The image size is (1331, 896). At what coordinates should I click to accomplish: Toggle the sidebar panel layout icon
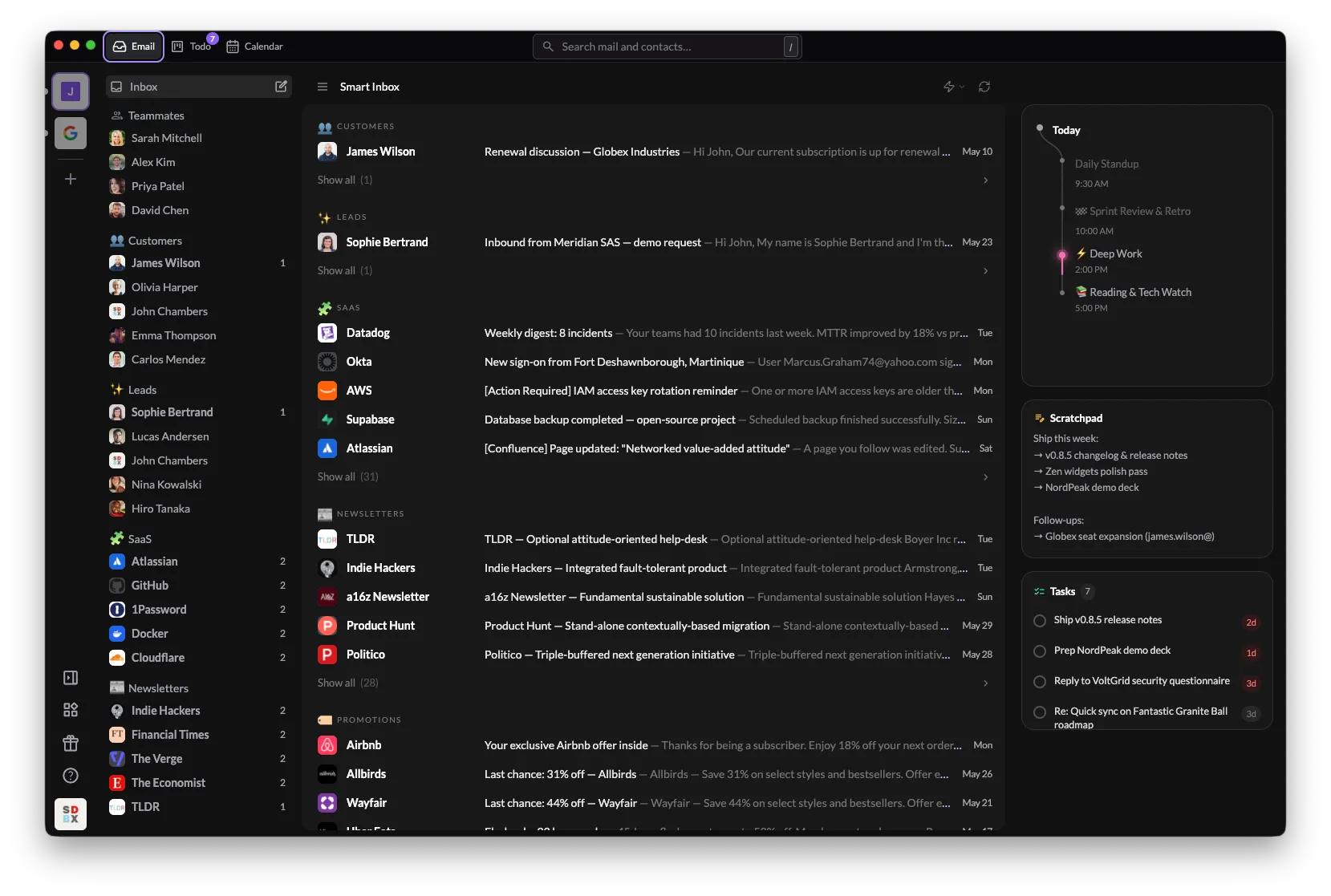point(71,678)
